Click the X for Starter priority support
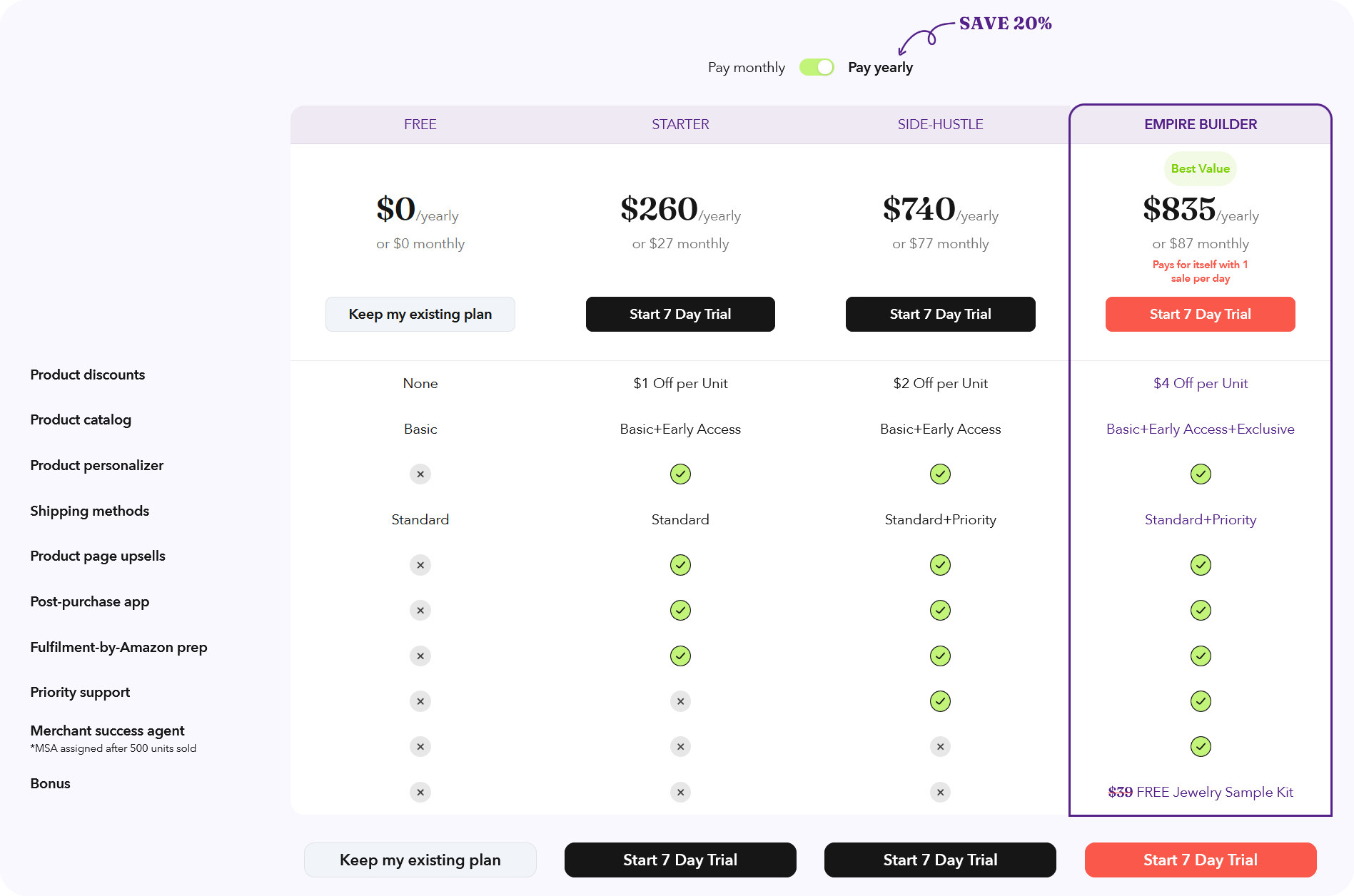Viewport: 1354px width, 896px height. click(679, 701)
